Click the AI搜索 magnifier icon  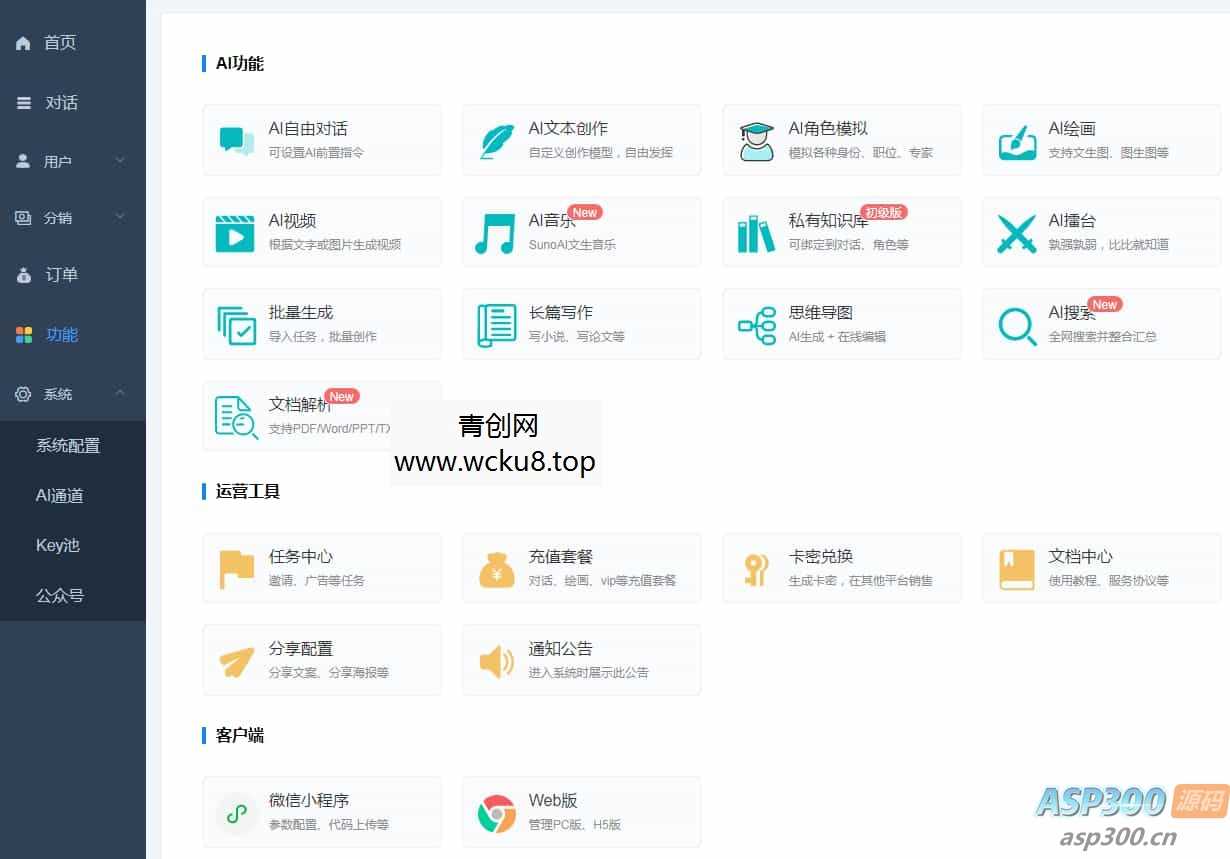tap(1016, 324)
